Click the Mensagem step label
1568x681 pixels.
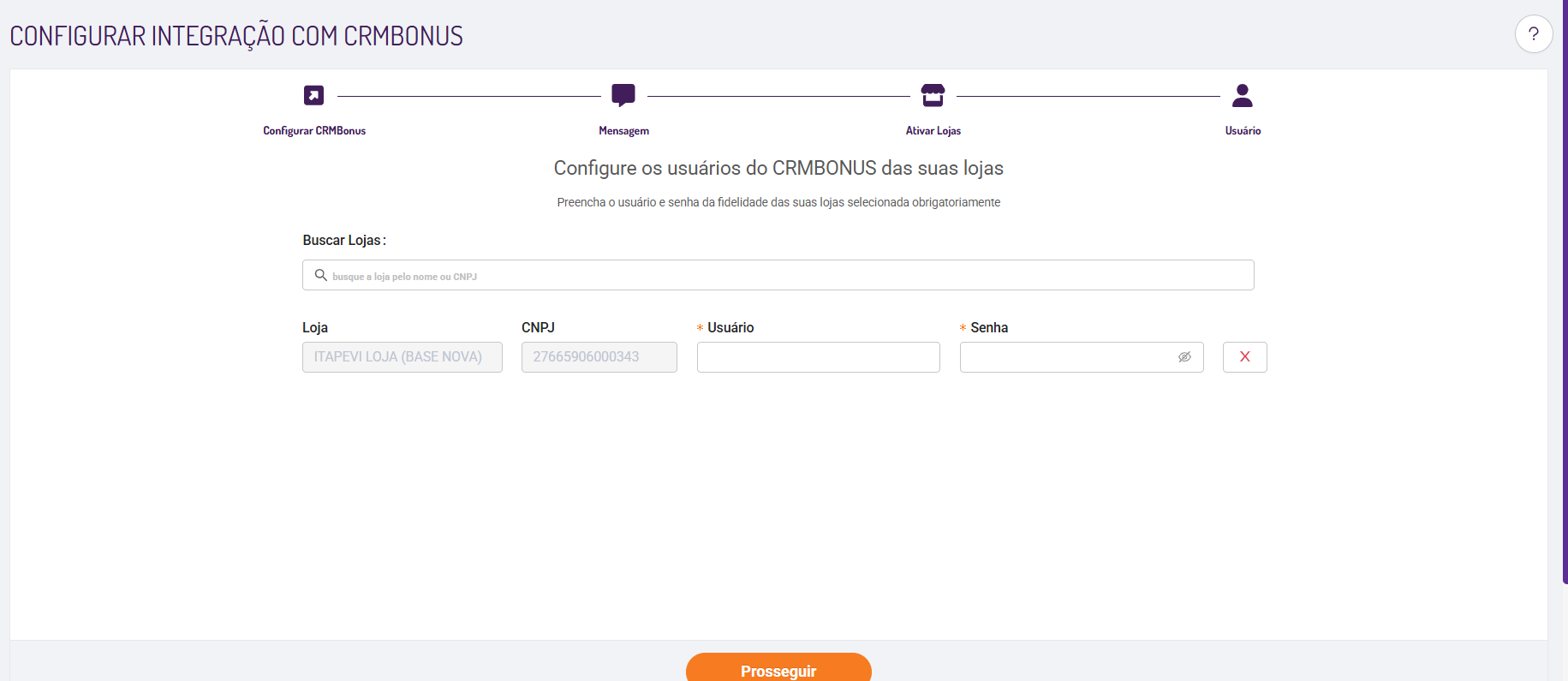pos(623,131)
